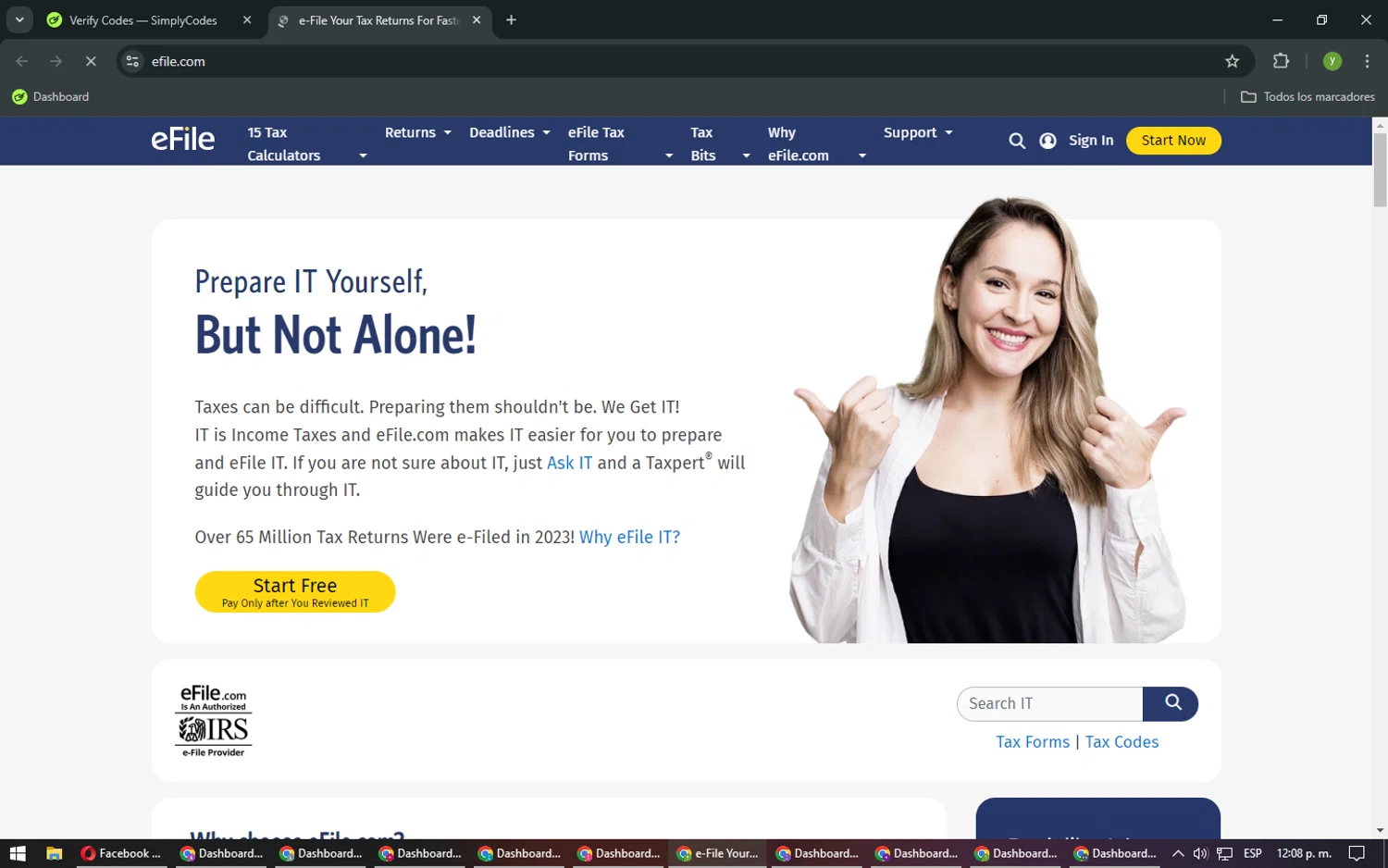Expand the Support dropdown menu
Viewport: 1388px width, 868px height.
click(918, 132)
